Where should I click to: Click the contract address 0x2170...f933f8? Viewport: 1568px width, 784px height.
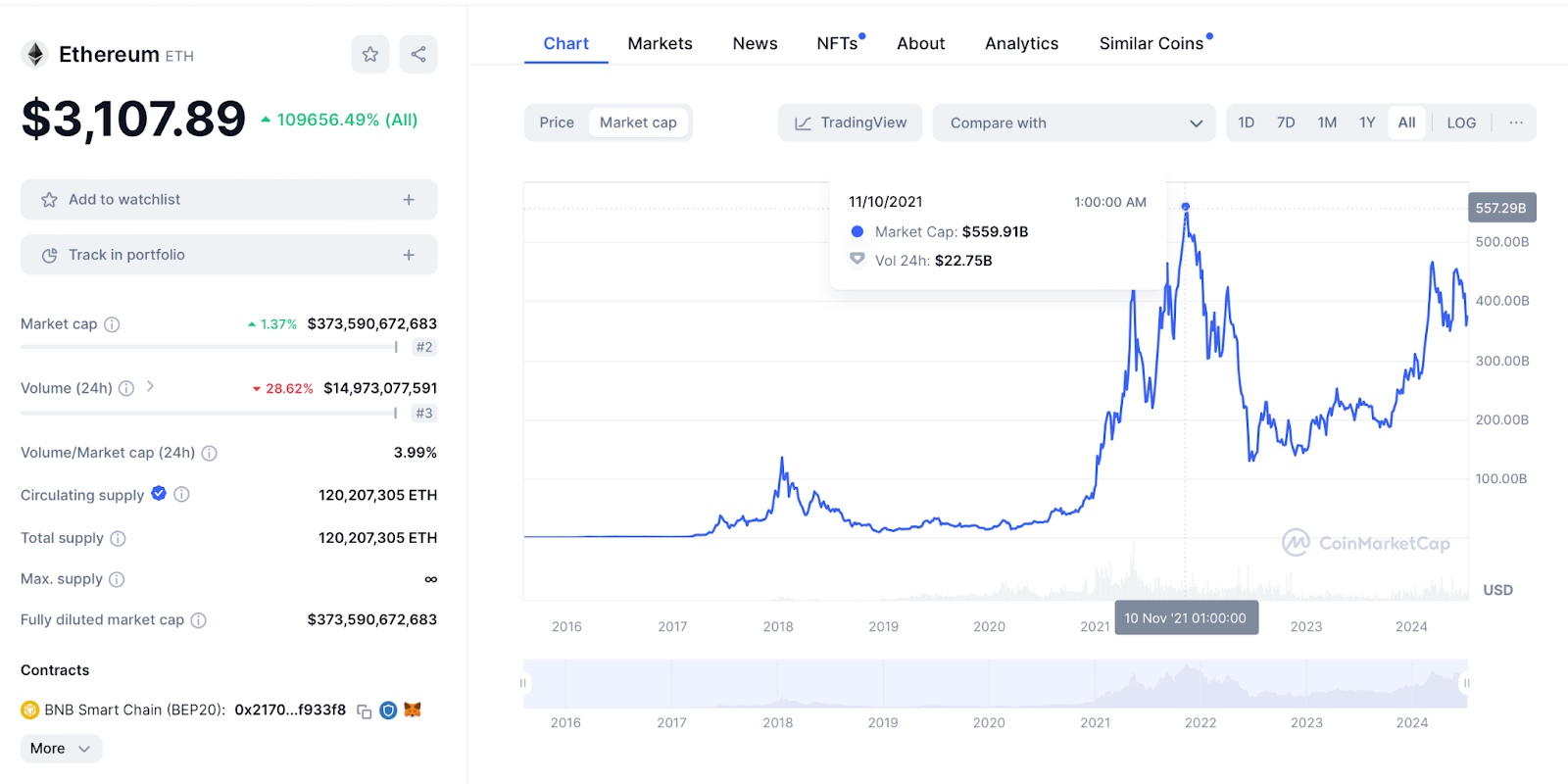point(290,710)
